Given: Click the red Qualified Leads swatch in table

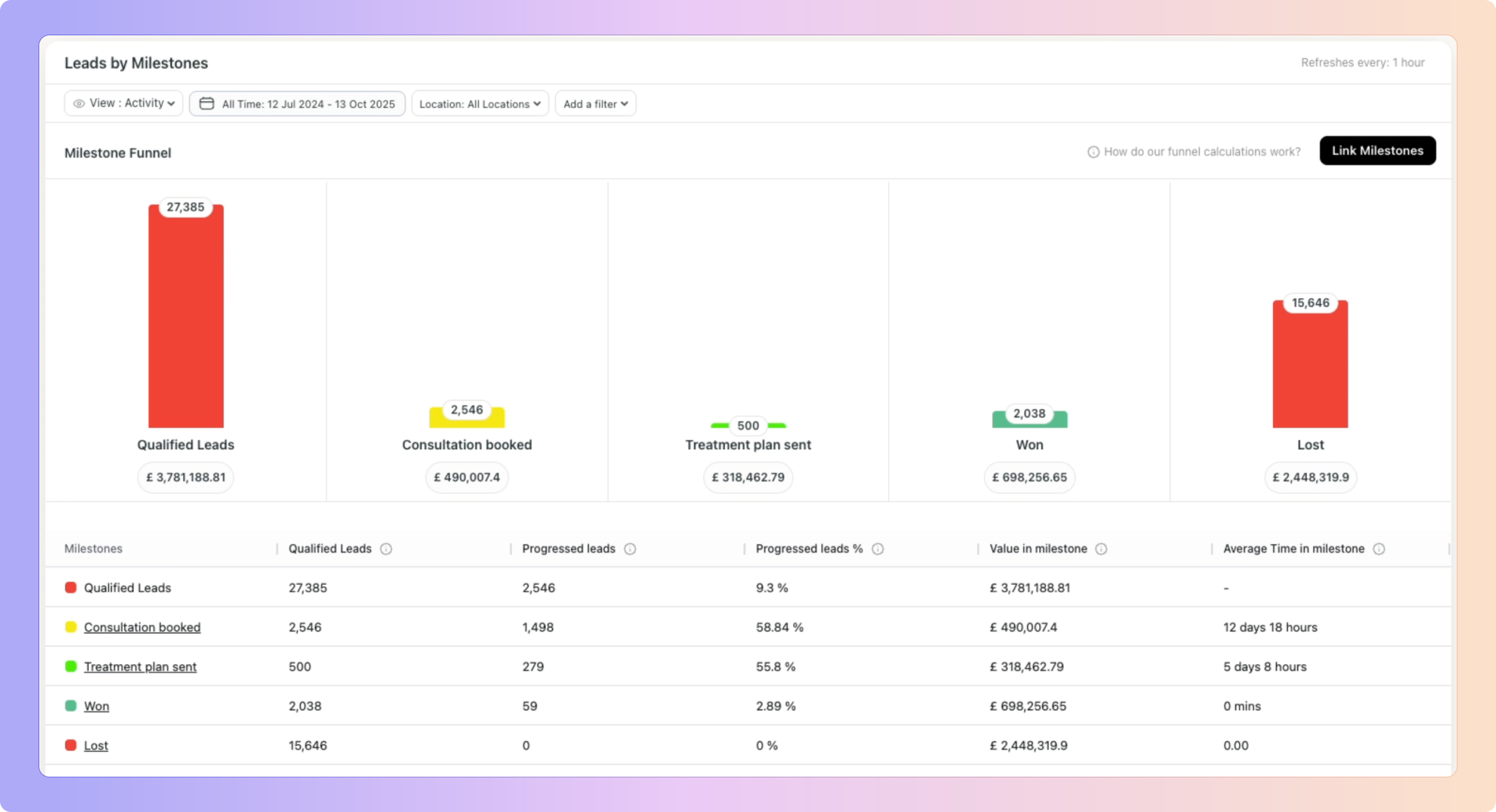Looking at the screenshot, I should click(x=71, y=587).
